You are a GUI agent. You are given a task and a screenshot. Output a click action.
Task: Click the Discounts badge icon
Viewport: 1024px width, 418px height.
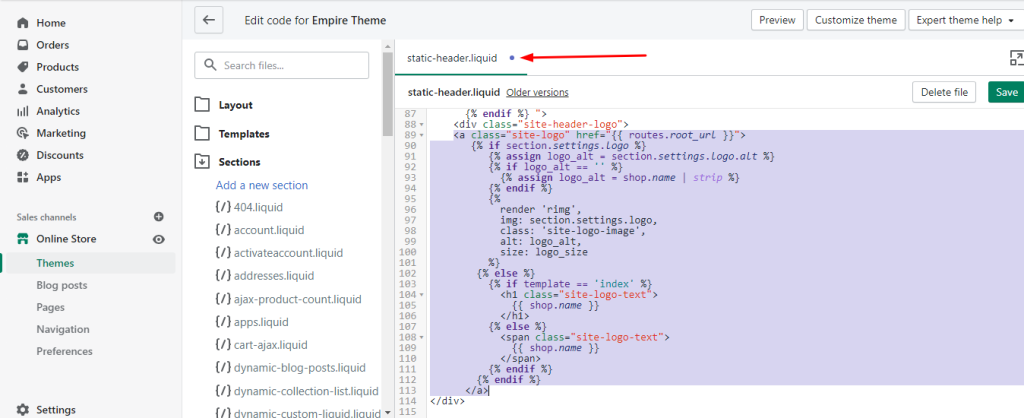click(x=23, y=155)
